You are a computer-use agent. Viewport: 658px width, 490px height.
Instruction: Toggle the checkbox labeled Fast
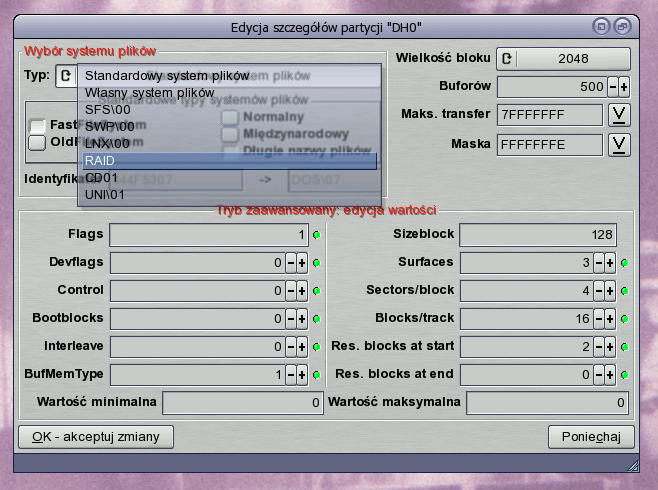37,125
